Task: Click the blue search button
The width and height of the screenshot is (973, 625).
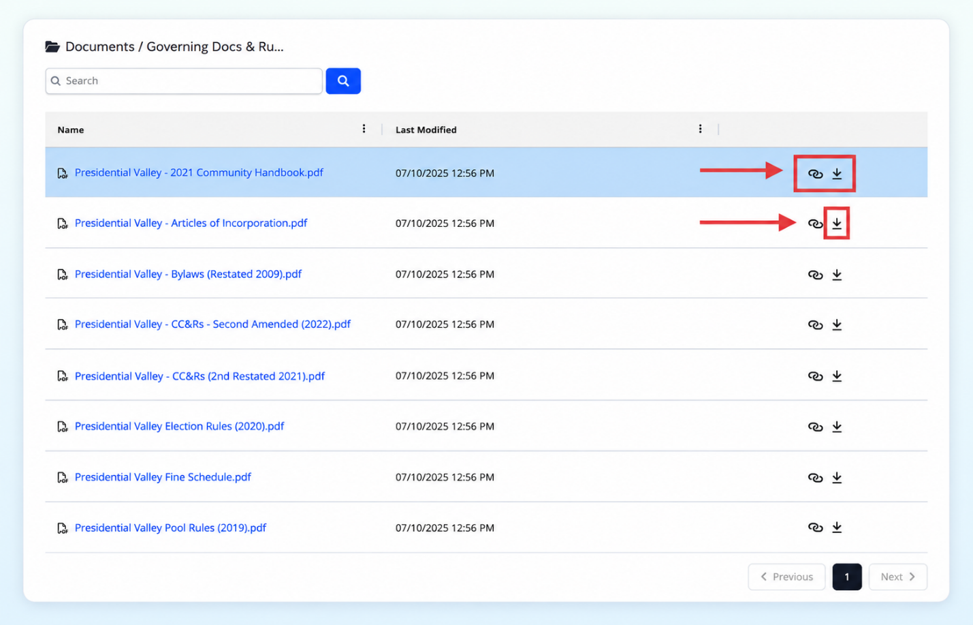Action: point(343,81)
